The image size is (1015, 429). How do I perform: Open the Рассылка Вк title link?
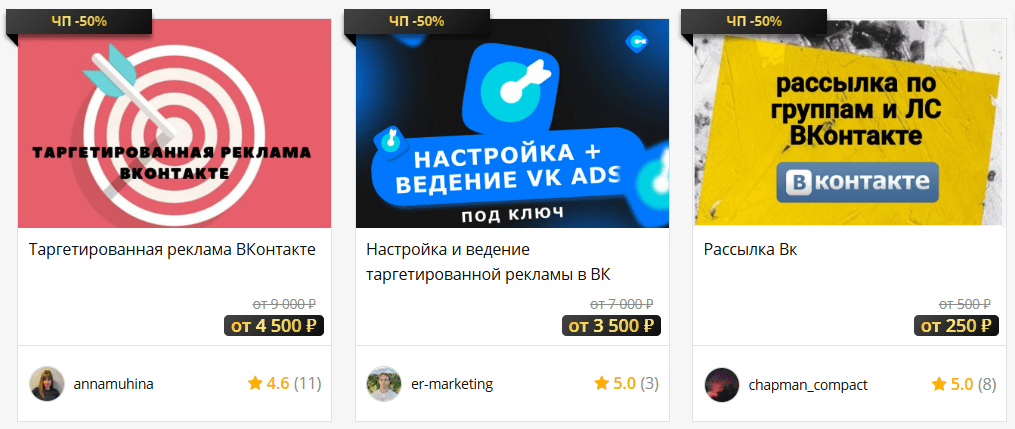point(750,250)
